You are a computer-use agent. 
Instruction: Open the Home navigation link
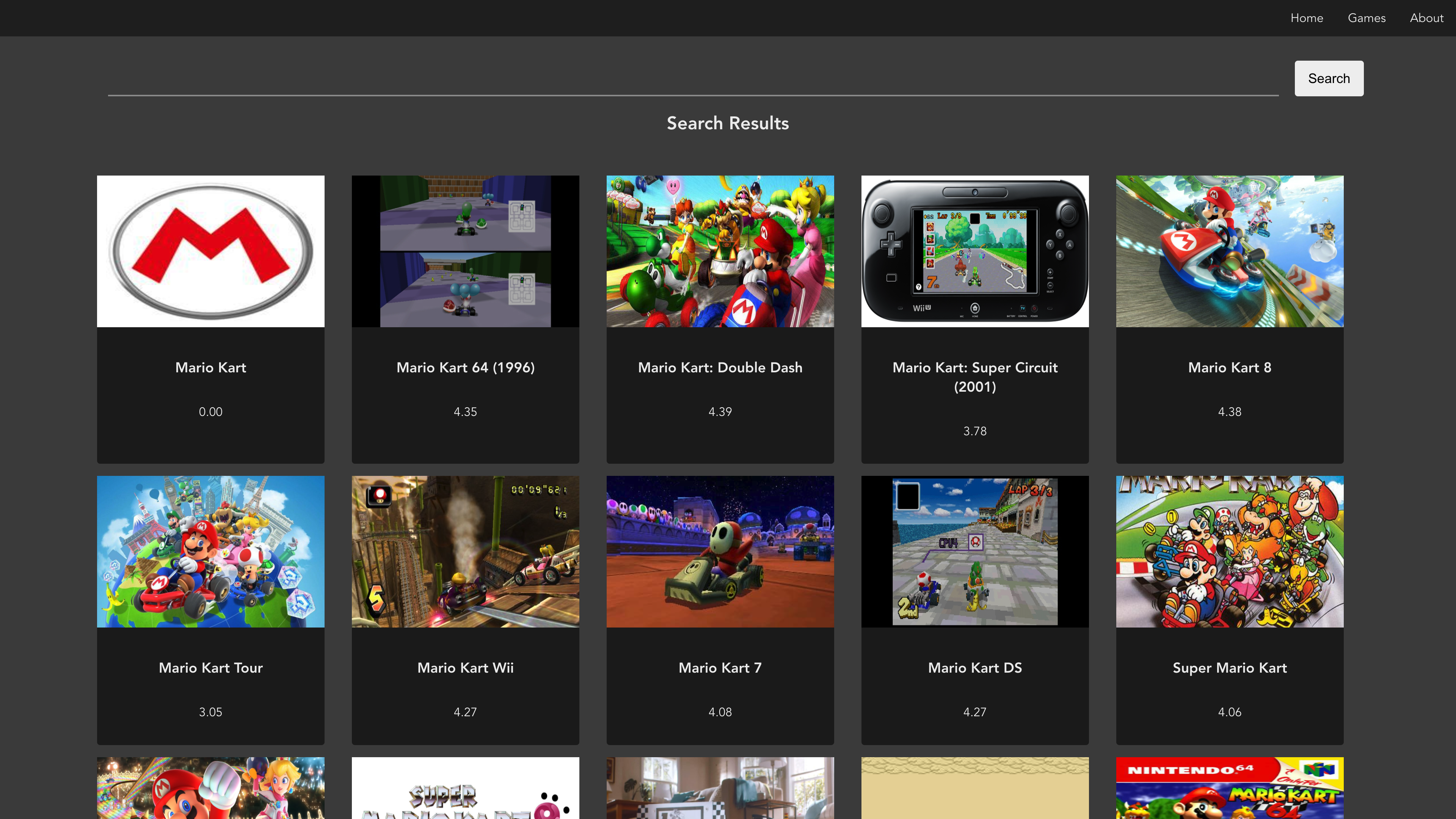click(1306, 18)
